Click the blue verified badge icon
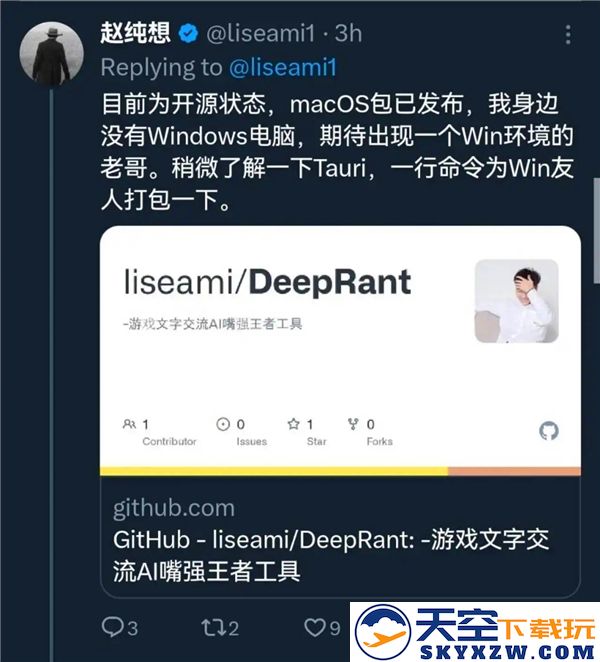600x662 pixels. (188, 33)
